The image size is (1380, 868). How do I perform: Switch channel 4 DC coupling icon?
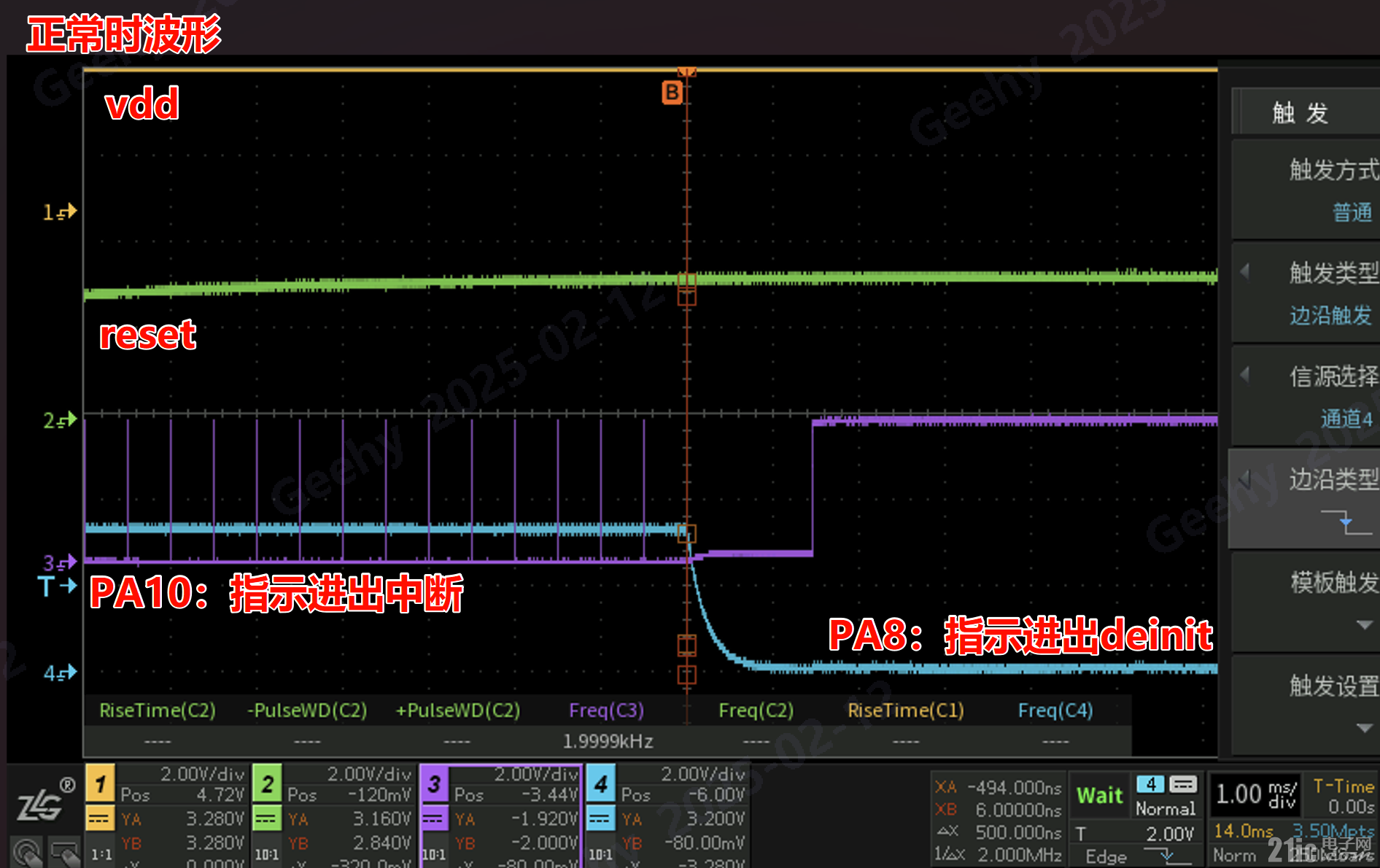point(601,818)
